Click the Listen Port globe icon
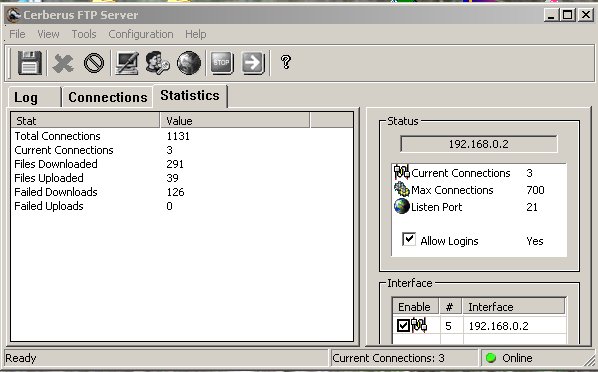Screen dimensions: 598x372 [x=402, y=206]
